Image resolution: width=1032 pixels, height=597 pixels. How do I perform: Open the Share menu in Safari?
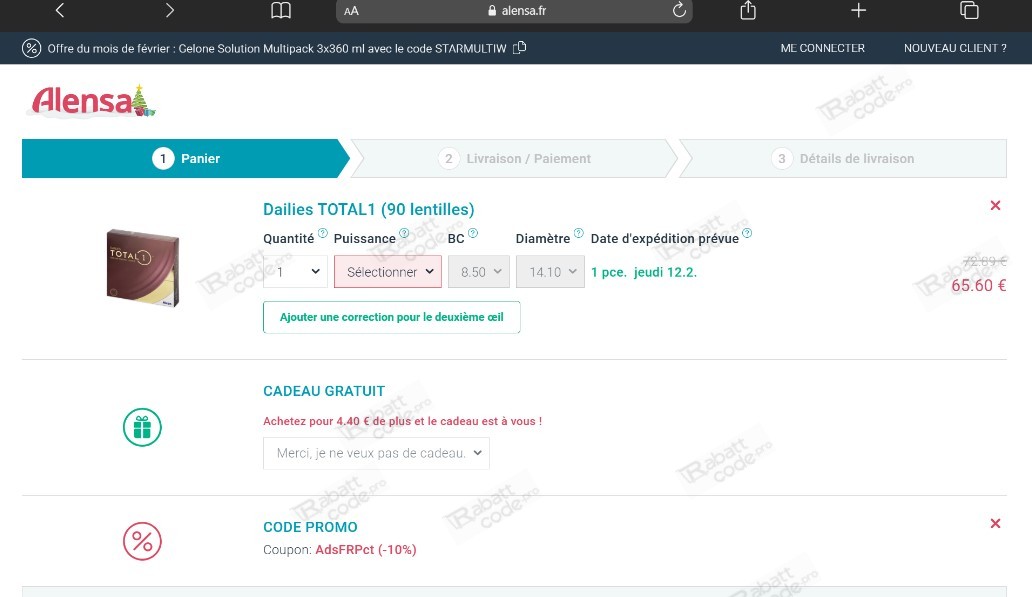[745, 11]
